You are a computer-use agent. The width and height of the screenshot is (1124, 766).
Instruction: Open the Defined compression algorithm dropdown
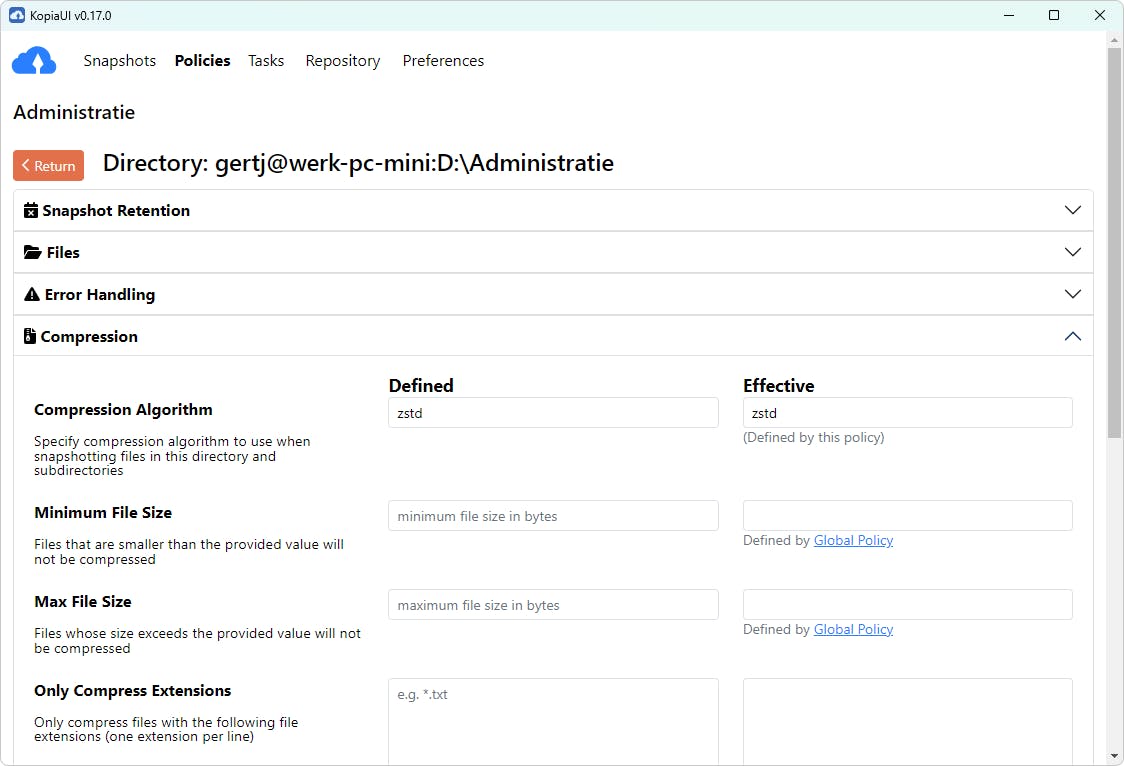point(553,413)
